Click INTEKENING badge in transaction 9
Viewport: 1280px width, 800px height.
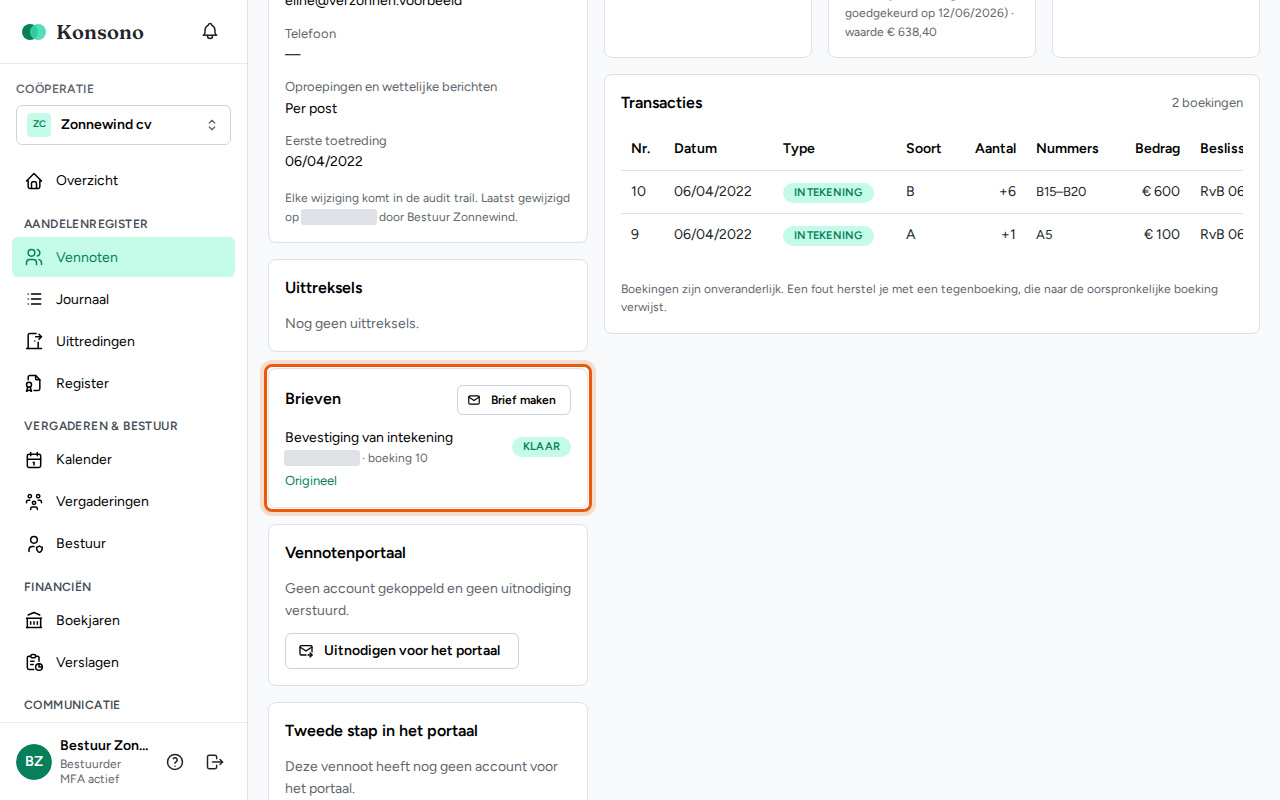pos(828,235)
